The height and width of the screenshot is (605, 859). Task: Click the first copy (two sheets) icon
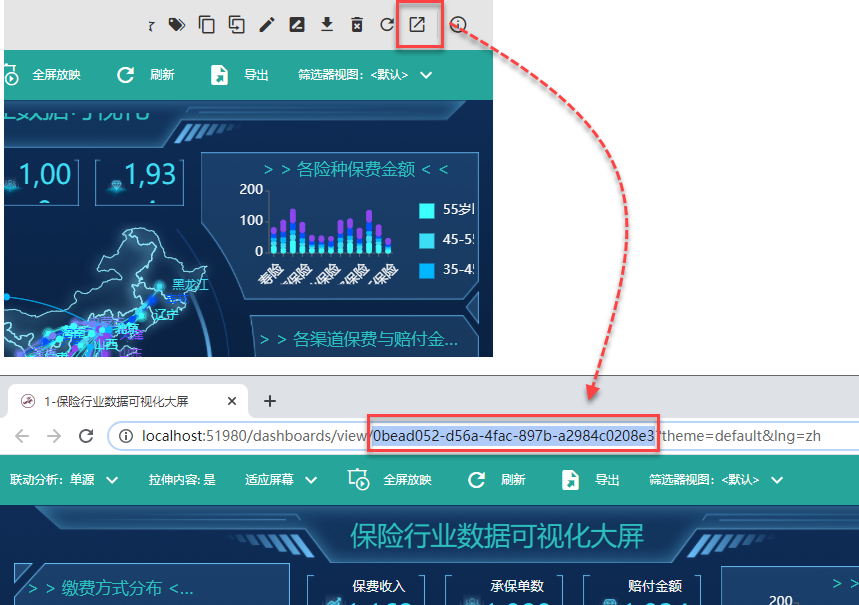(x=207, y=25)
